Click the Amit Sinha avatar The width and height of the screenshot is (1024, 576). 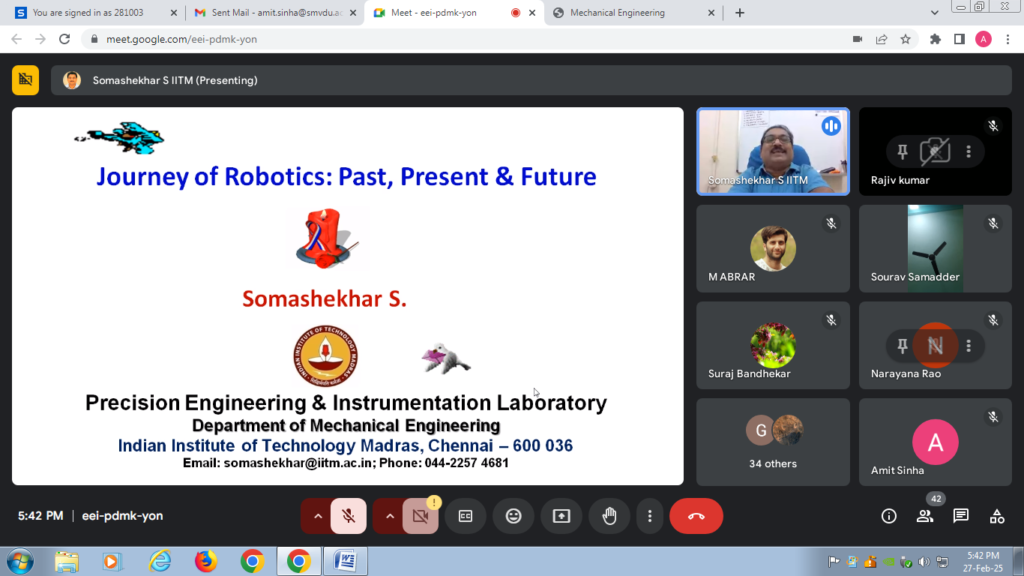point(935,442)
